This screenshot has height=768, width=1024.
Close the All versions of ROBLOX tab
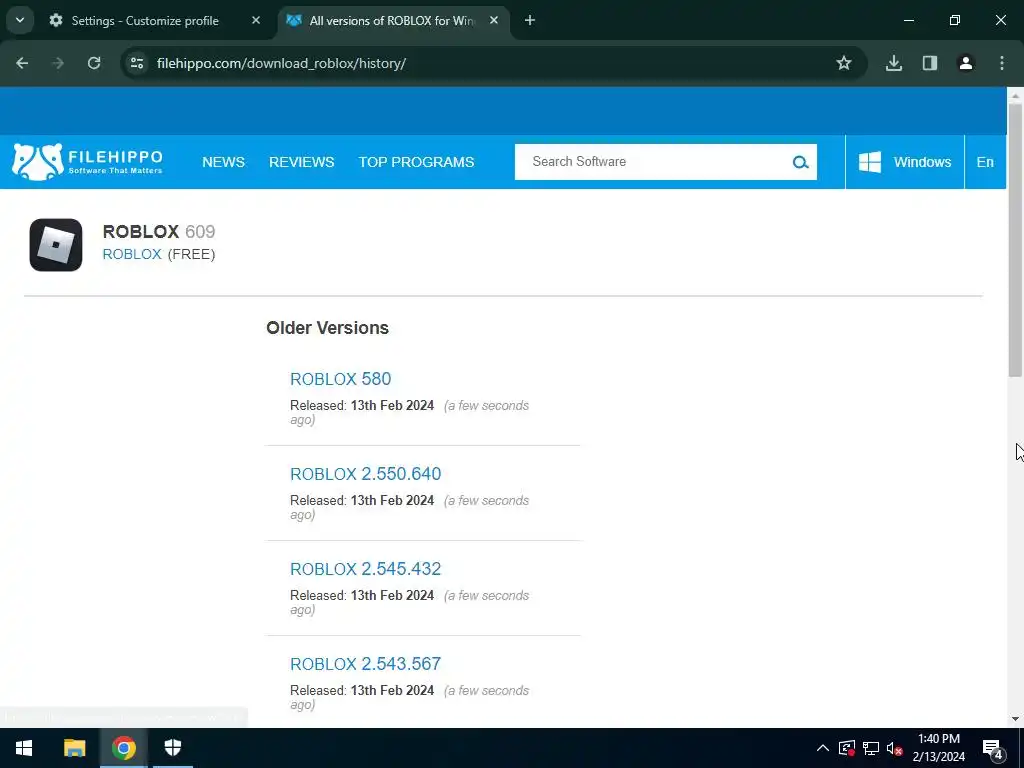[494, 21]
